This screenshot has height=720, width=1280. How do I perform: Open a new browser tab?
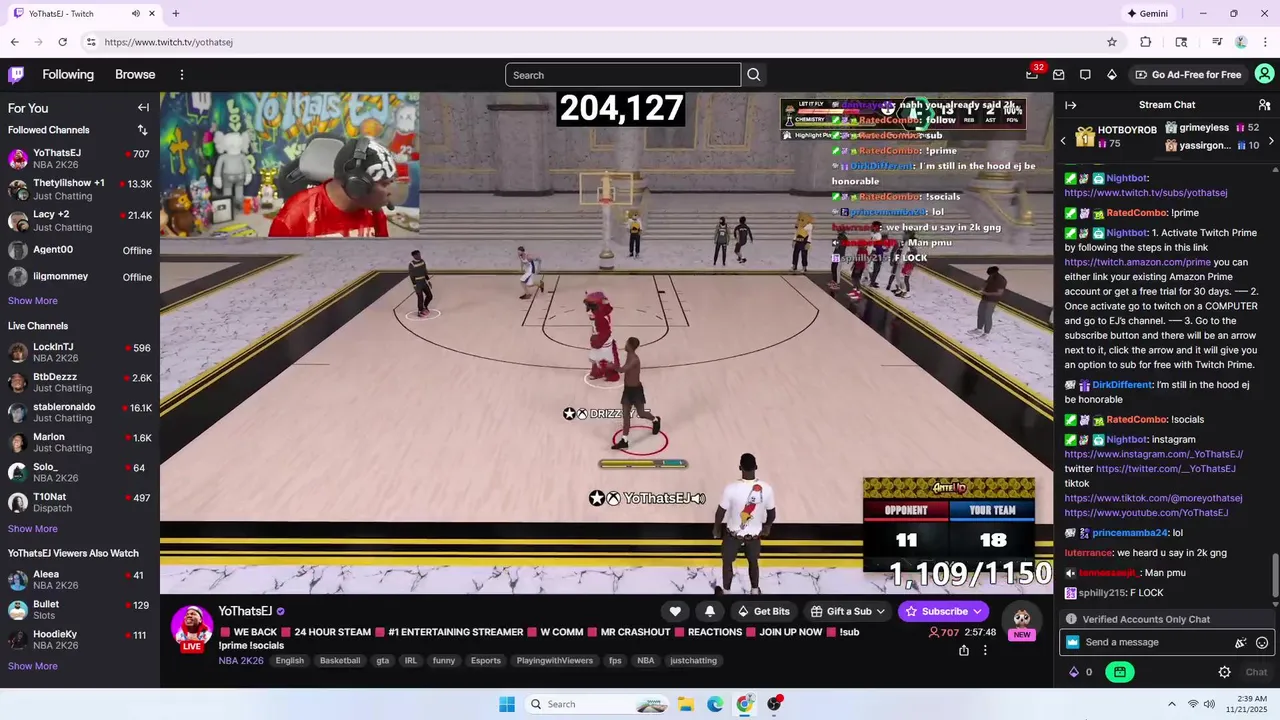(x=176, y=14)
